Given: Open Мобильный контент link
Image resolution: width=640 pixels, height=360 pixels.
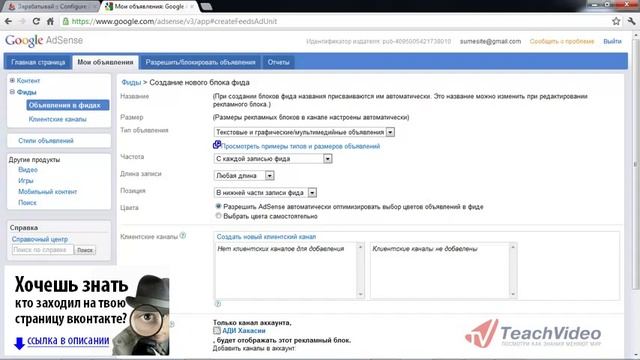Looking at the screenshot, I should click(47, 191).
